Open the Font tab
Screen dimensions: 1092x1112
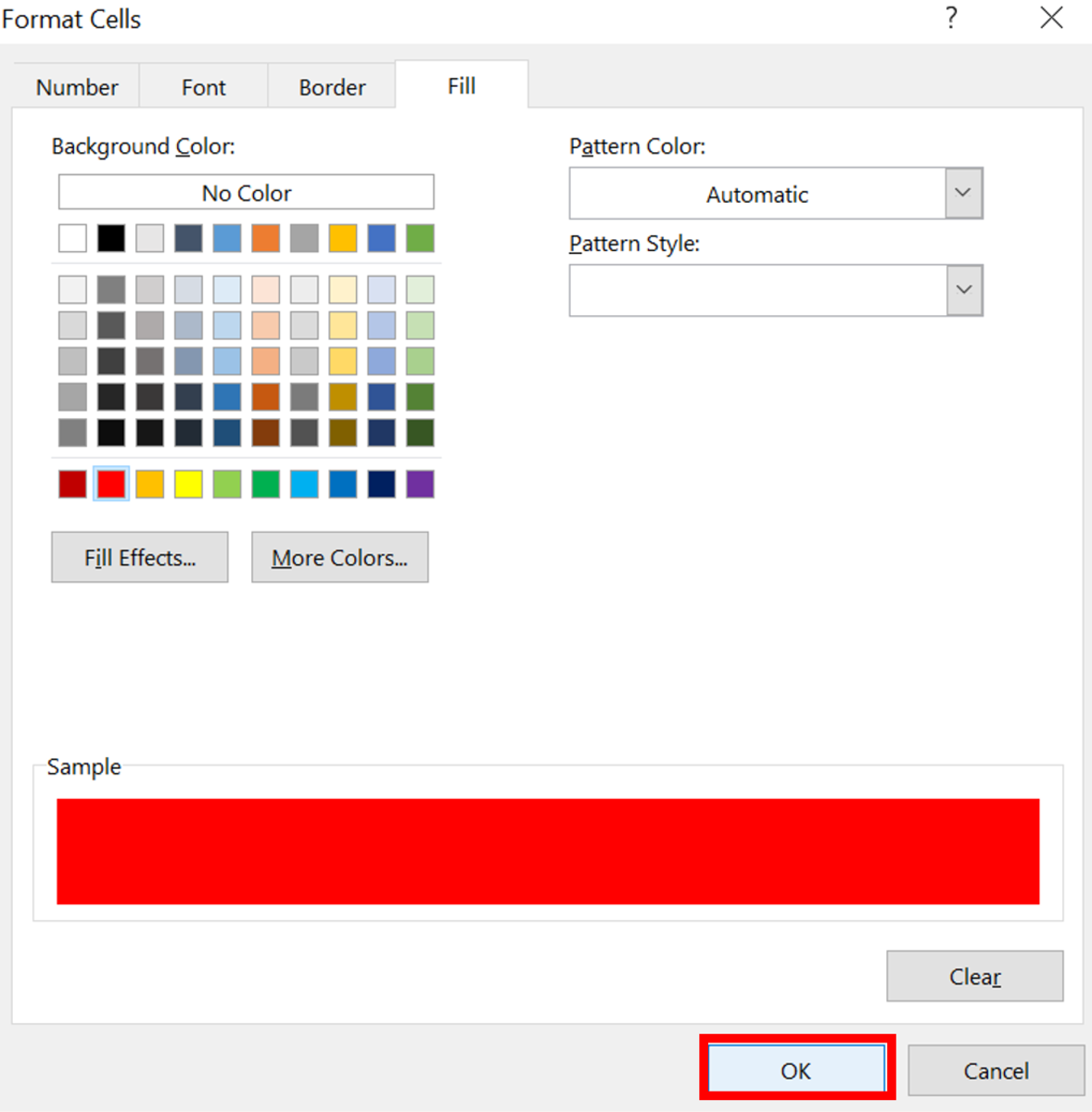[203, 86]
